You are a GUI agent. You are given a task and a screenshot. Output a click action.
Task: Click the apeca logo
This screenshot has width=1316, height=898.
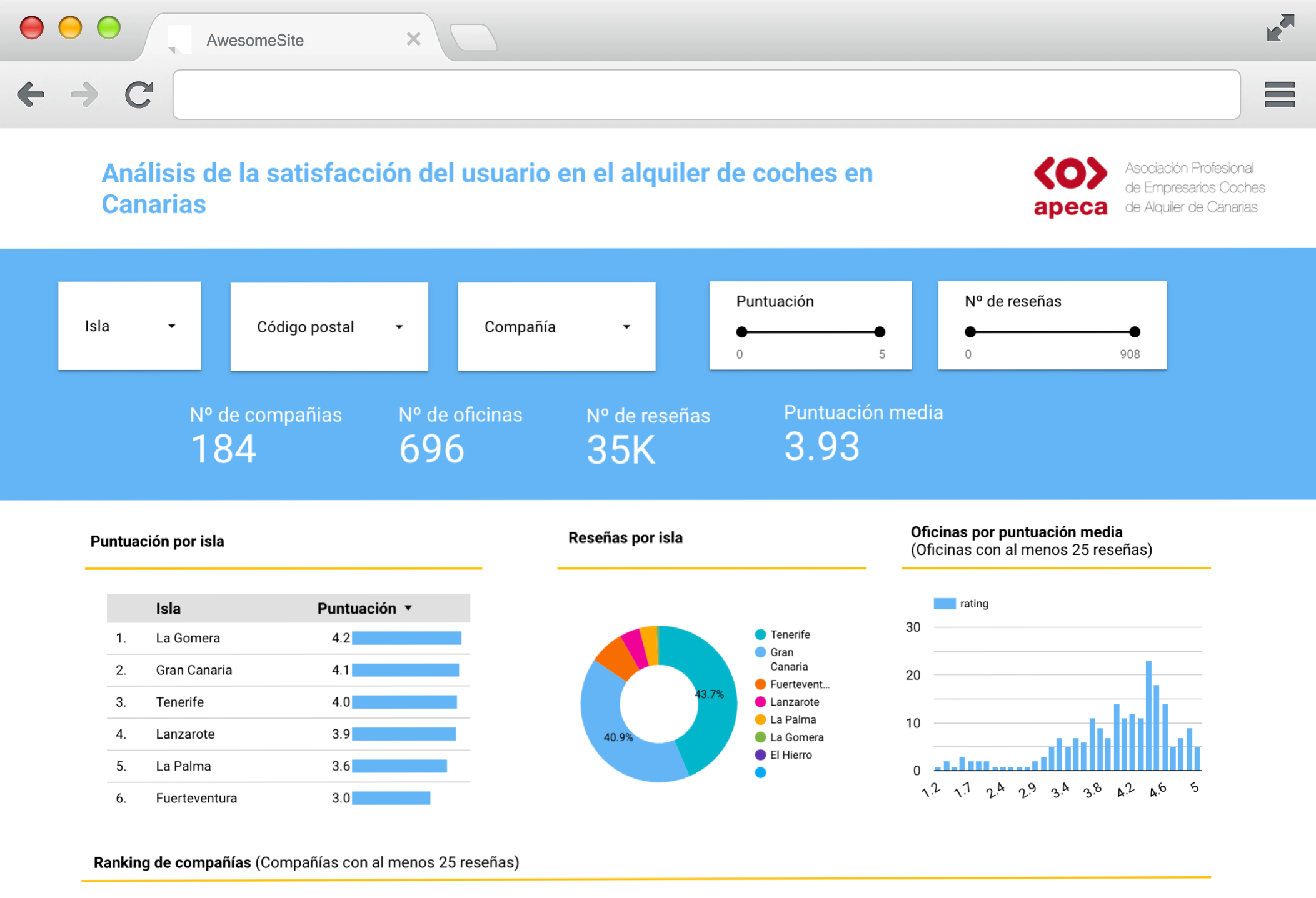1070,186
